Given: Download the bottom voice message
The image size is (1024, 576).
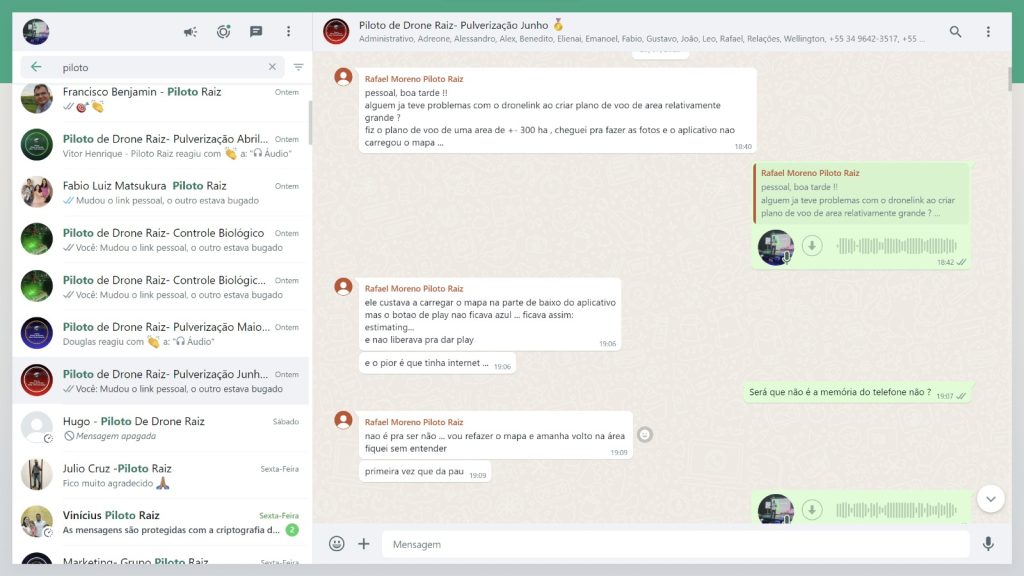Looking at the screenshot, I should click(x=812, y=509).
